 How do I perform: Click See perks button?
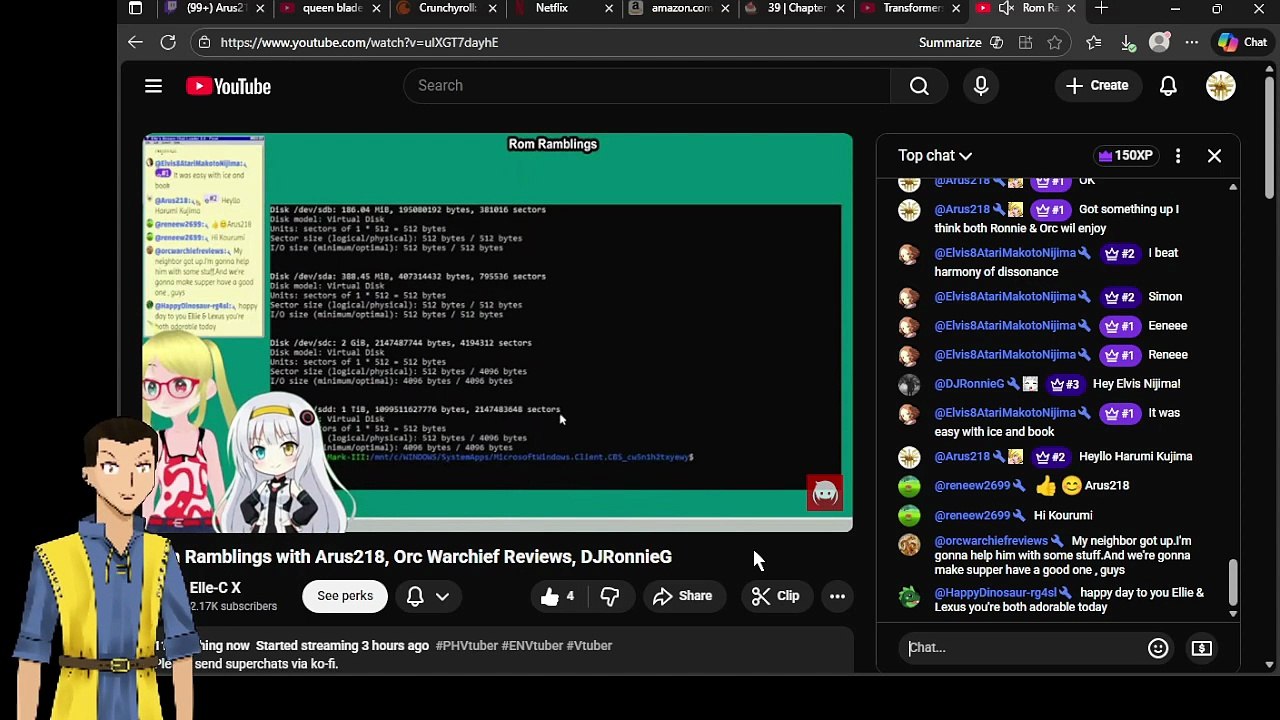point(345,596)
